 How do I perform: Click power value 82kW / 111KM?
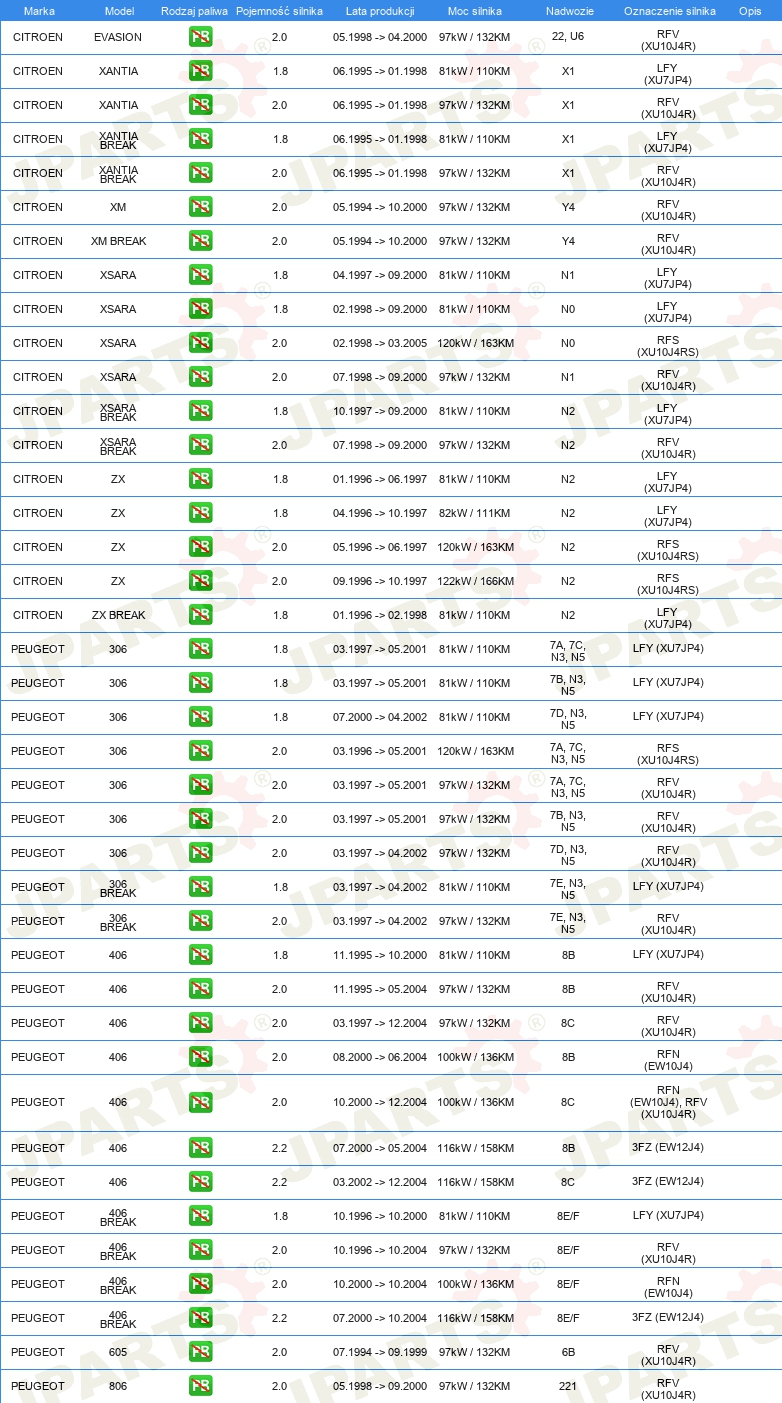tap(474, 513)
